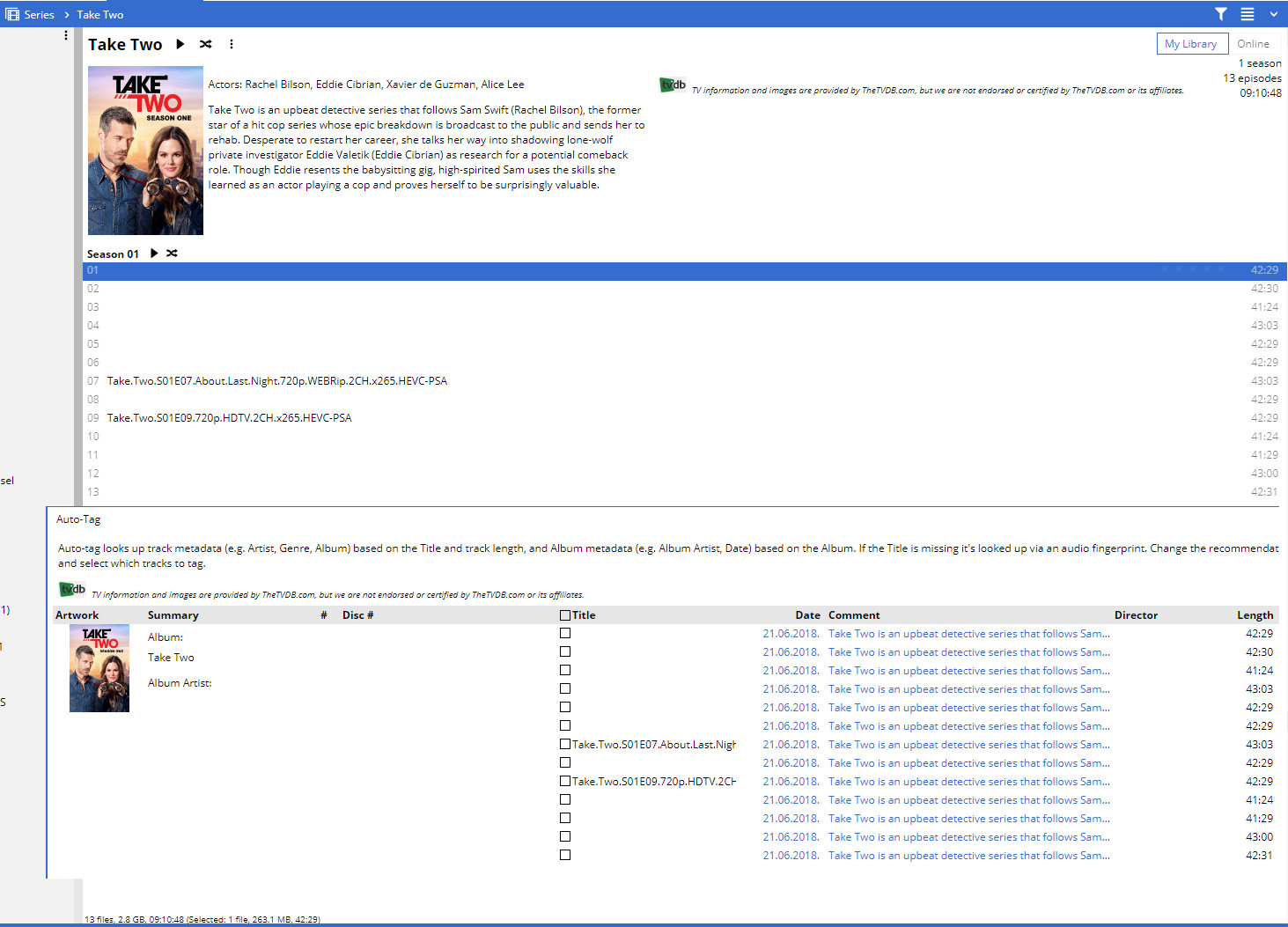The height and width of the screenshot is (927, 1288).
Task: Go to Series in the breadcrumb
Action: pyautogui.click(x=40, y=15)
